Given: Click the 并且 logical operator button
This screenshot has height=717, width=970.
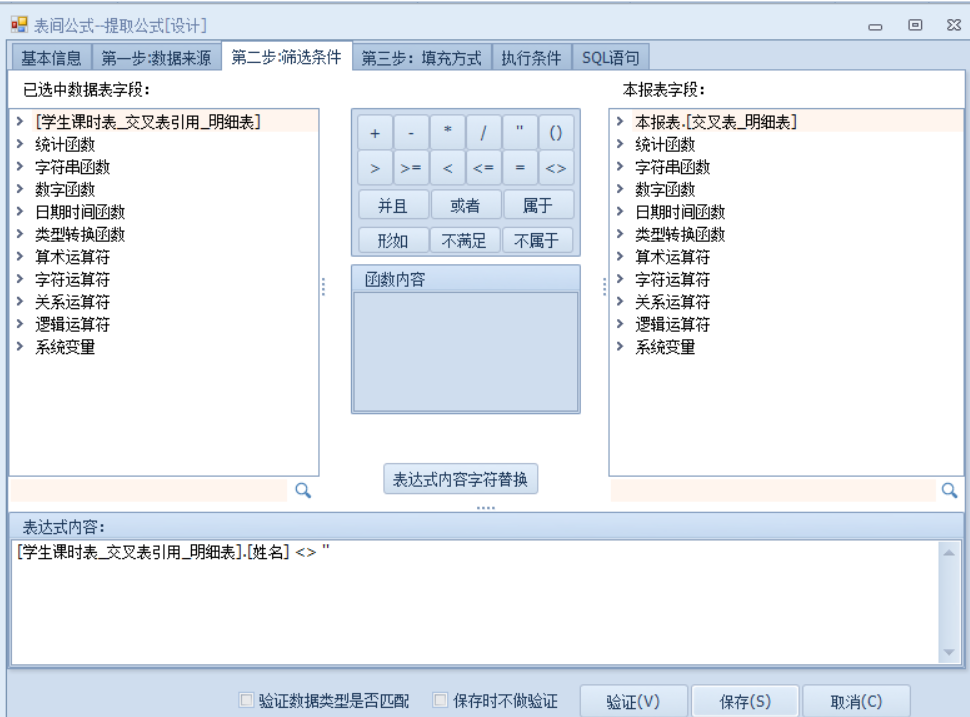Looking at the screenshot, I should [x=392, y=205].
